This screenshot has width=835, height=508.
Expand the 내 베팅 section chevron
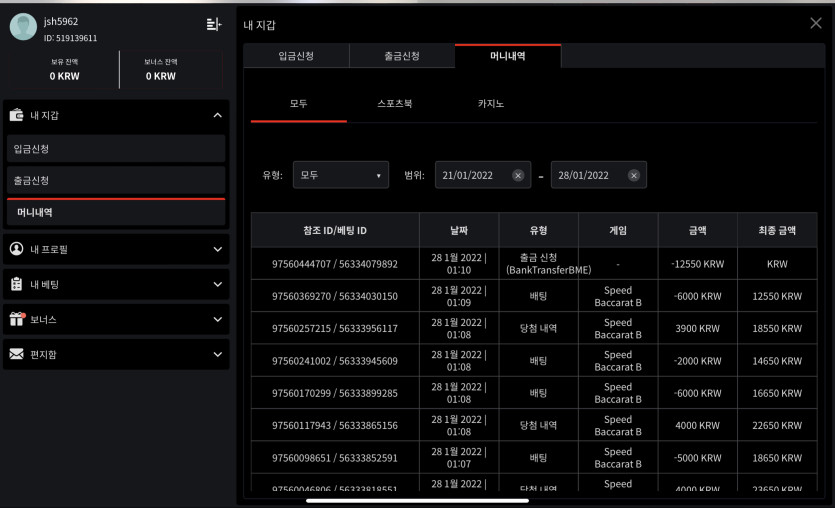[x=217, y=284]
